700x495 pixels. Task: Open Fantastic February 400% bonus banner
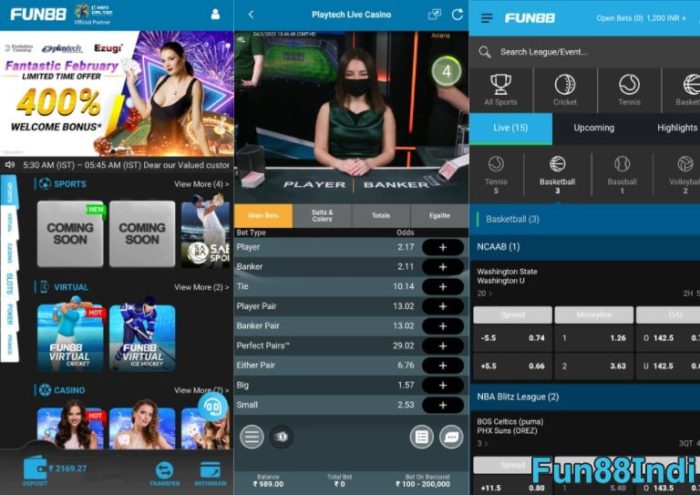[117, 93]
